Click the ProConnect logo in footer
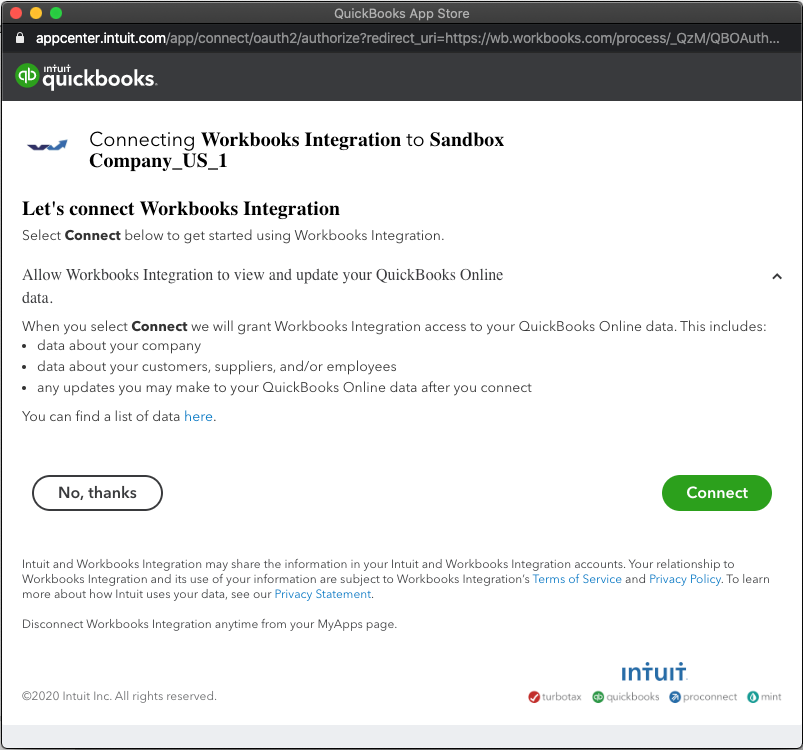 pos(703,697)
